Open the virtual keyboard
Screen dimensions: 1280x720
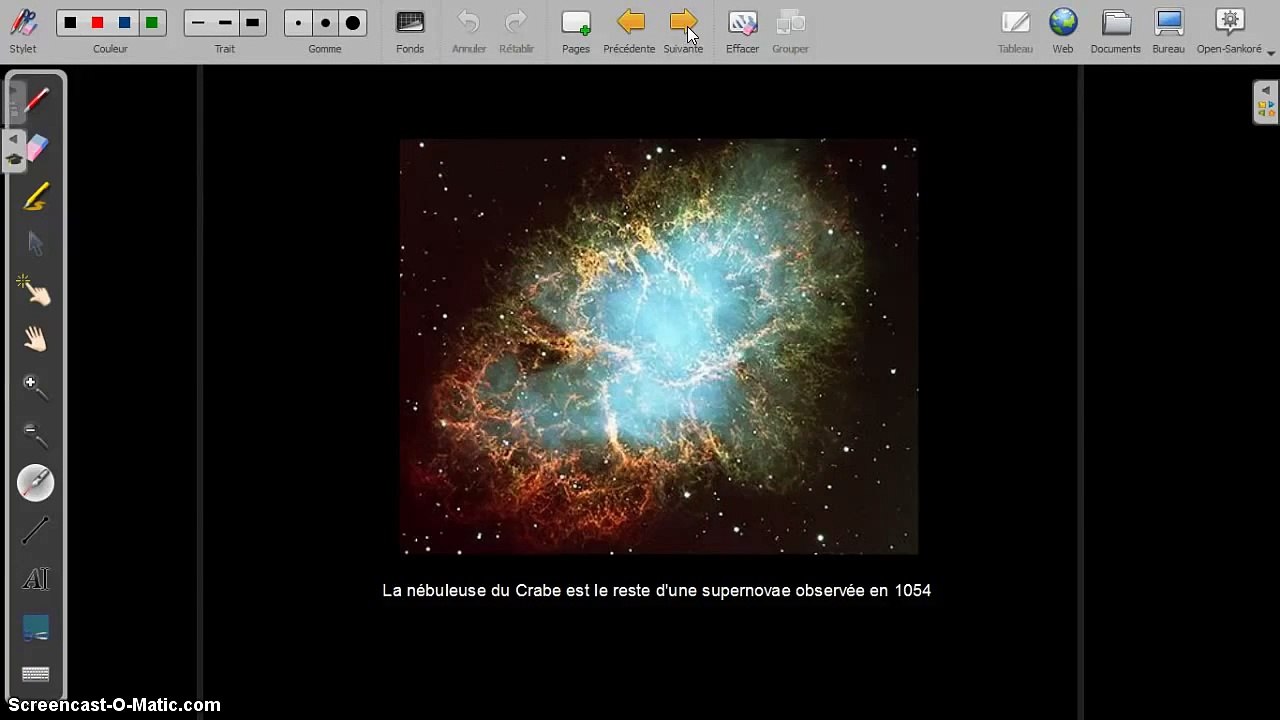(x=36, y=674)
